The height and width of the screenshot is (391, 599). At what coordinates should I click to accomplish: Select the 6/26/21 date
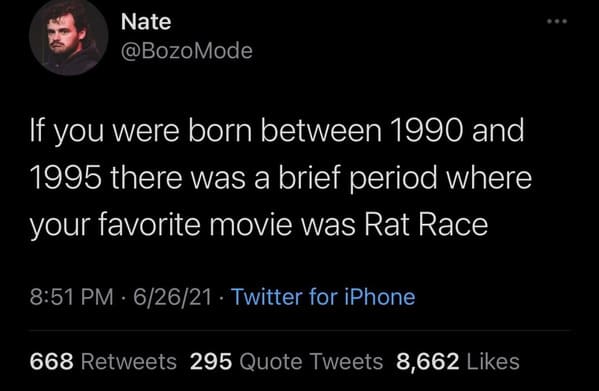(x=172, y=297)
